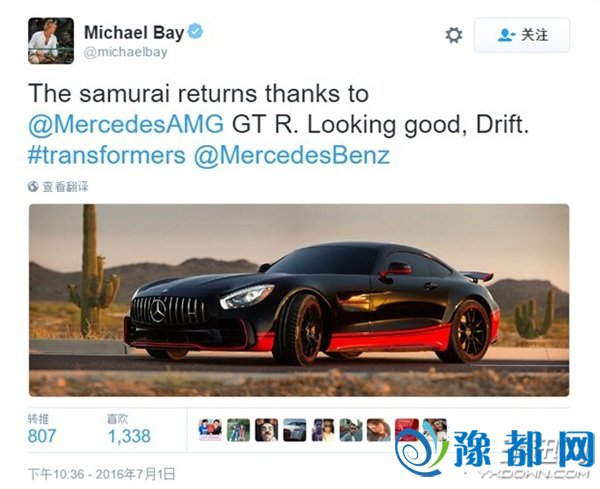Open Michael Bay's profile avatar
The width and height of the screenshot is (600, 489).
[51, 41]
